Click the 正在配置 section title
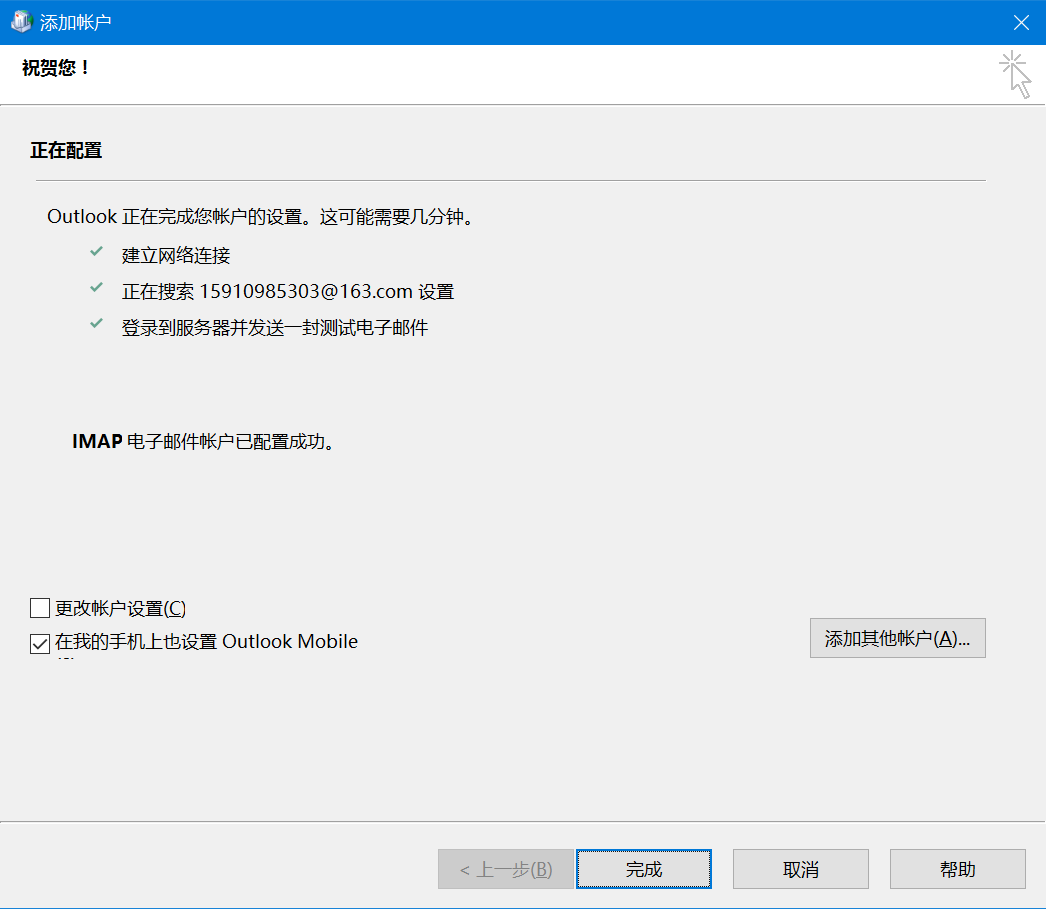This screenshot has width=1046, height=909. click(x=66, y=151)
